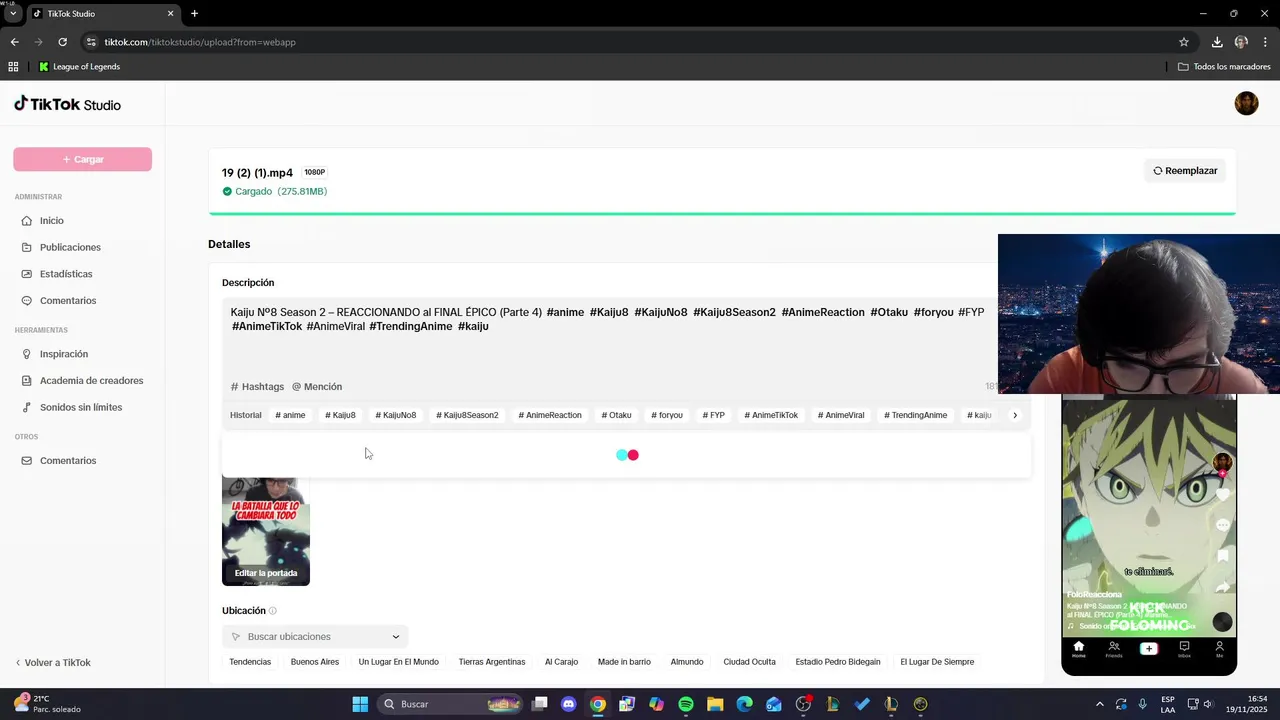Click Volver a TikTok link
1280x720 pixels.
click(52, 663)
